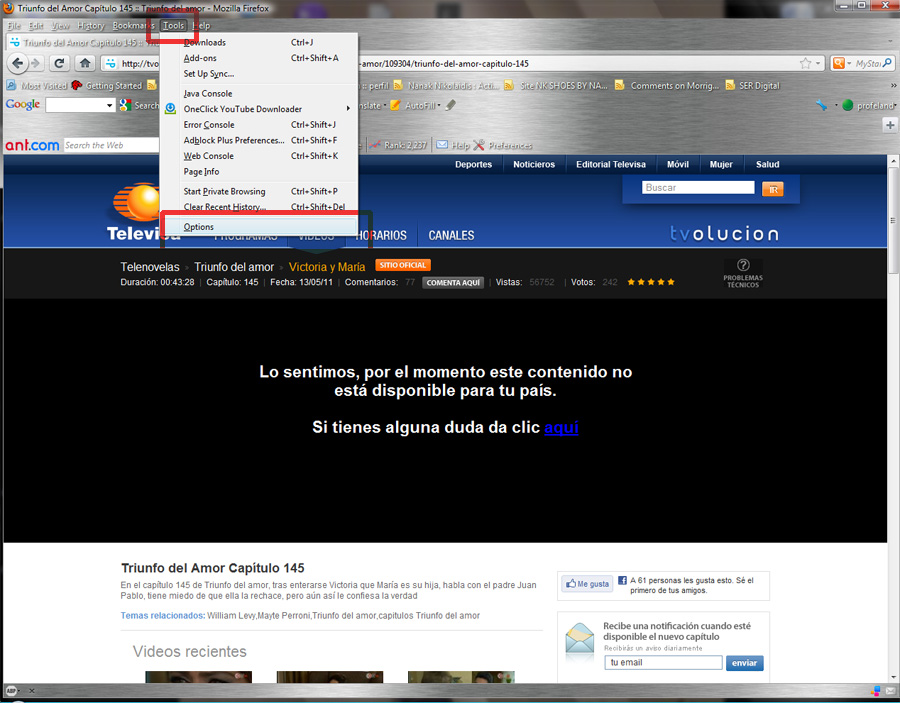Follow the aquí link in the player

click(x=561, y=427)
